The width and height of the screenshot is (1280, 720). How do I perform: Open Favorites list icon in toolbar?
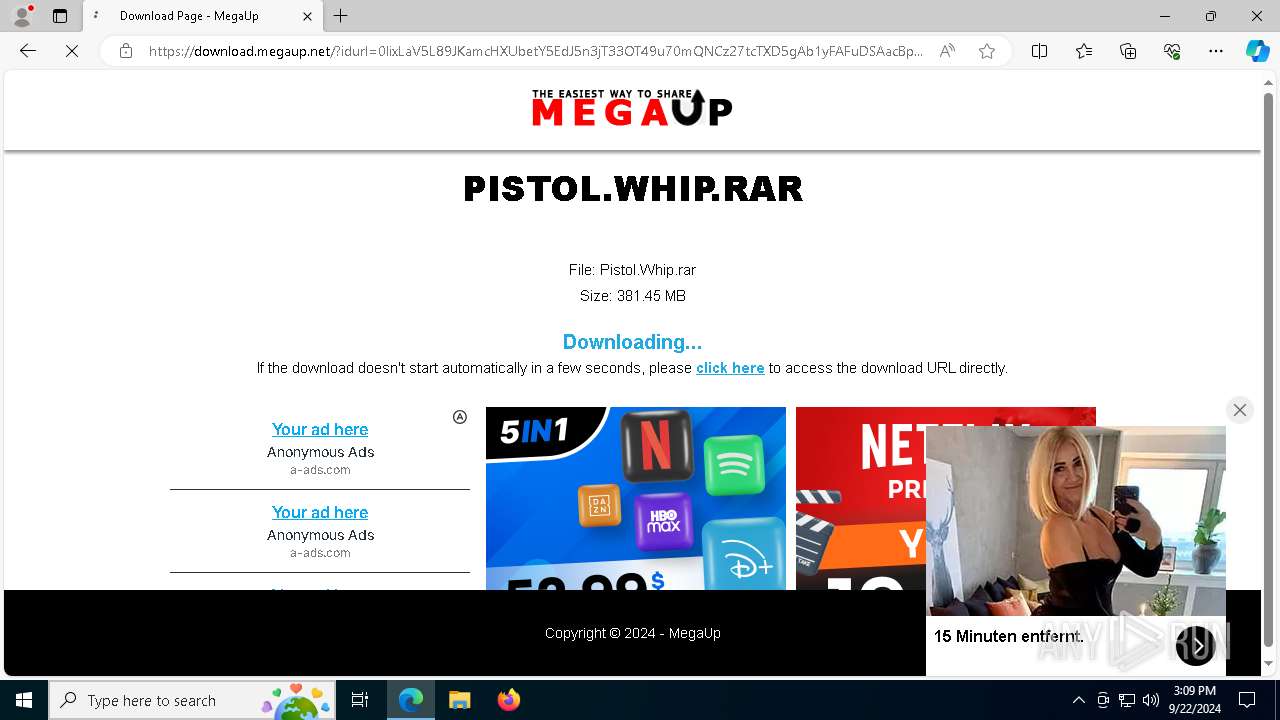coord(1084,51)
